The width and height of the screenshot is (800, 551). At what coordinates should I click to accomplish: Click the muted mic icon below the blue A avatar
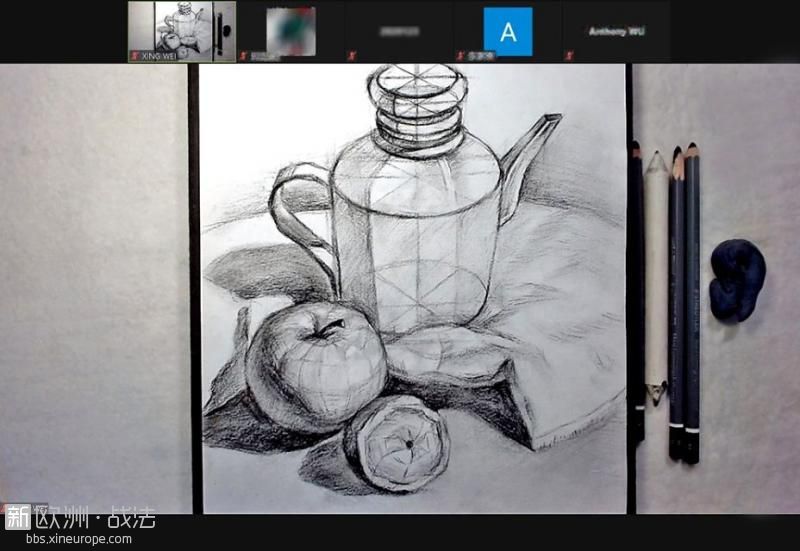click(x=460, y=56)
